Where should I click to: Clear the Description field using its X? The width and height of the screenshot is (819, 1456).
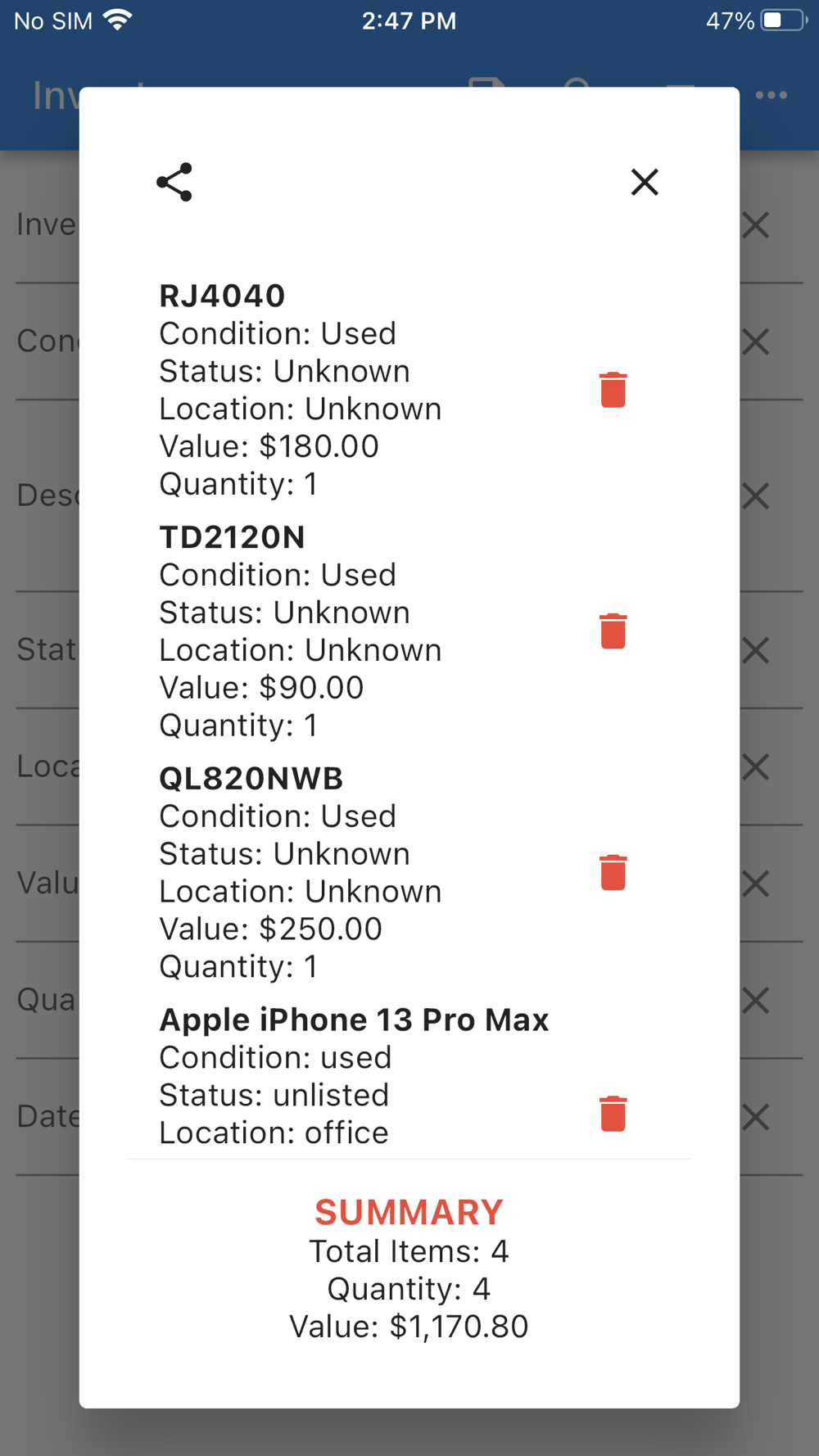click(x=755, y=495)
